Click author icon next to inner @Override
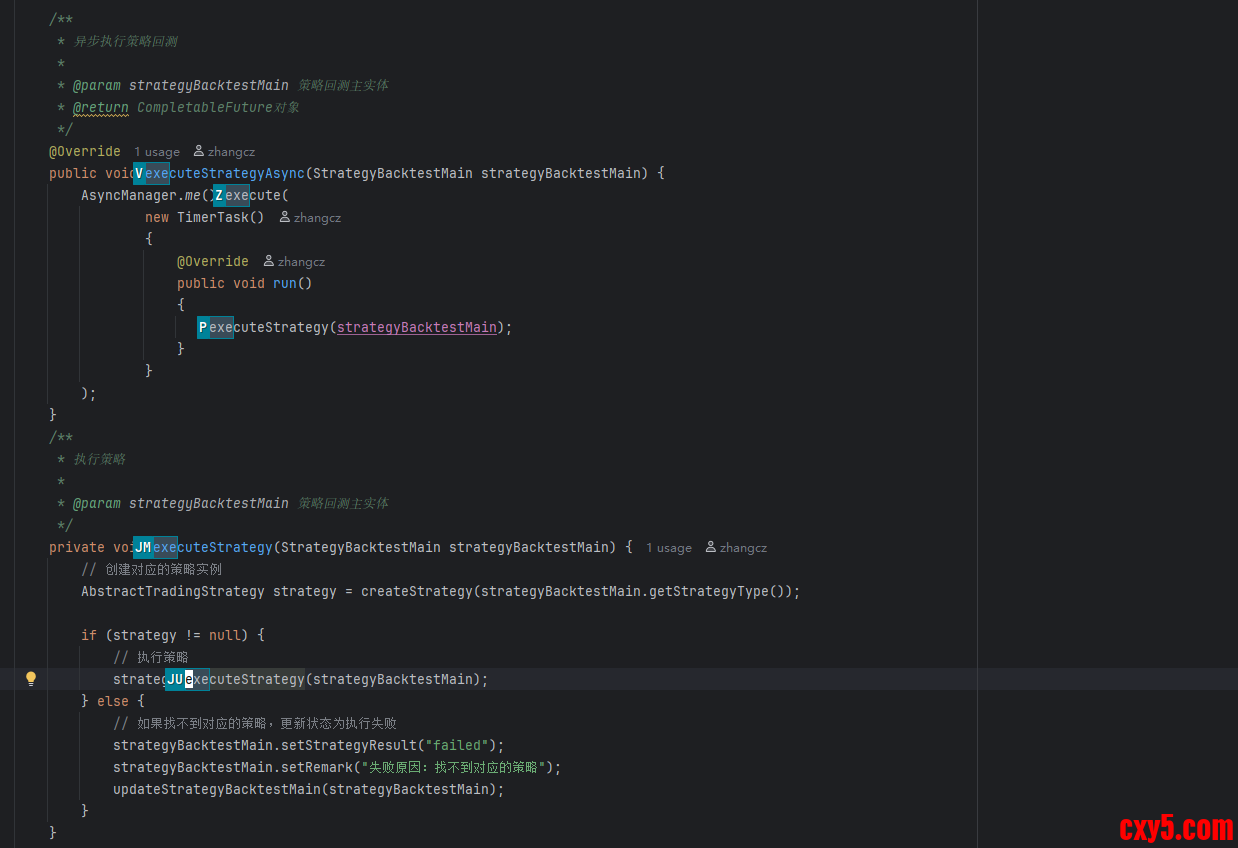This screenshot has width=1238, height=848. 269,262
